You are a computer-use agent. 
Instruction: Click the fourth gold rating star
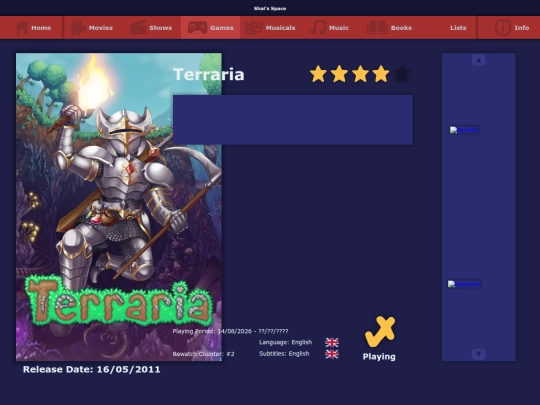coord(381,74)
